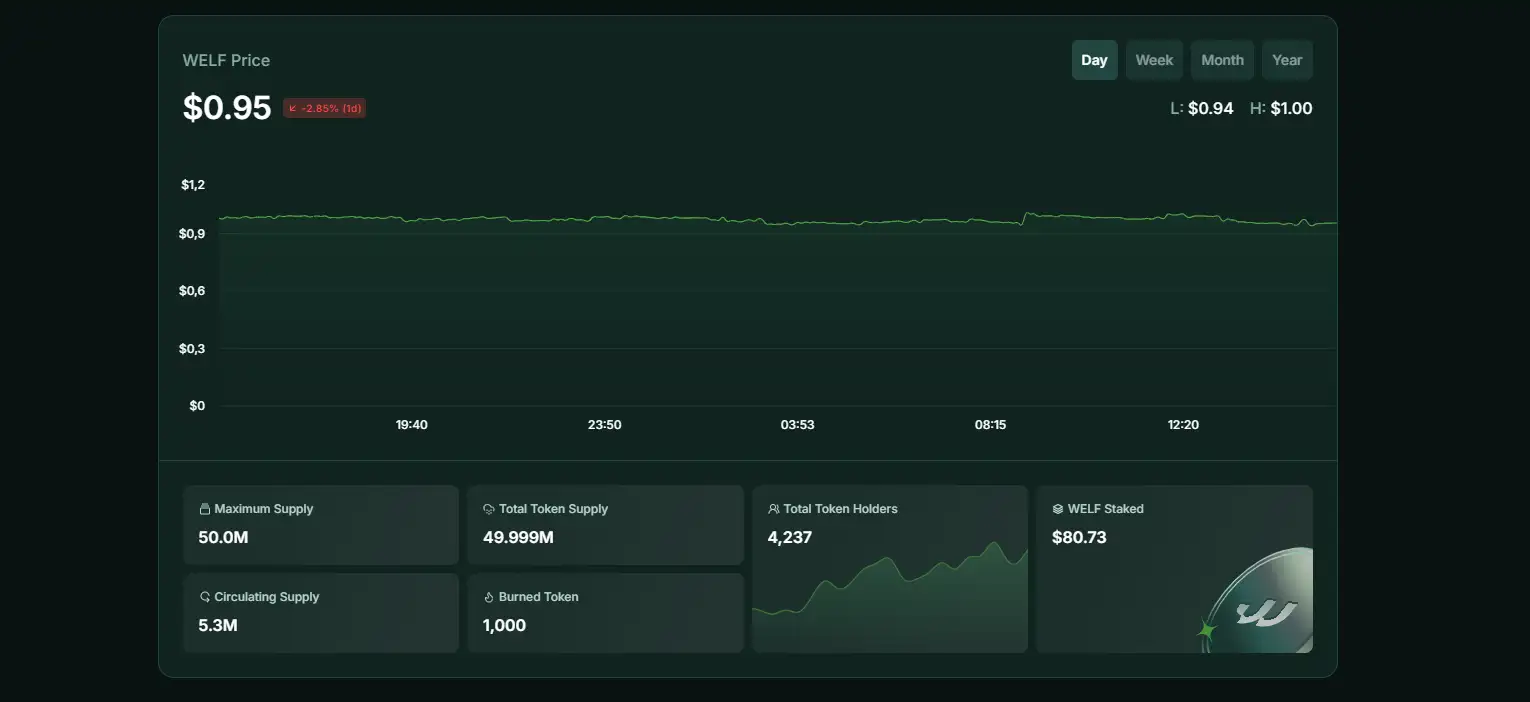This screenshot has height=702, width=1530.
Task: Click the price line near 08:15
Action: (x=990, y=221)
